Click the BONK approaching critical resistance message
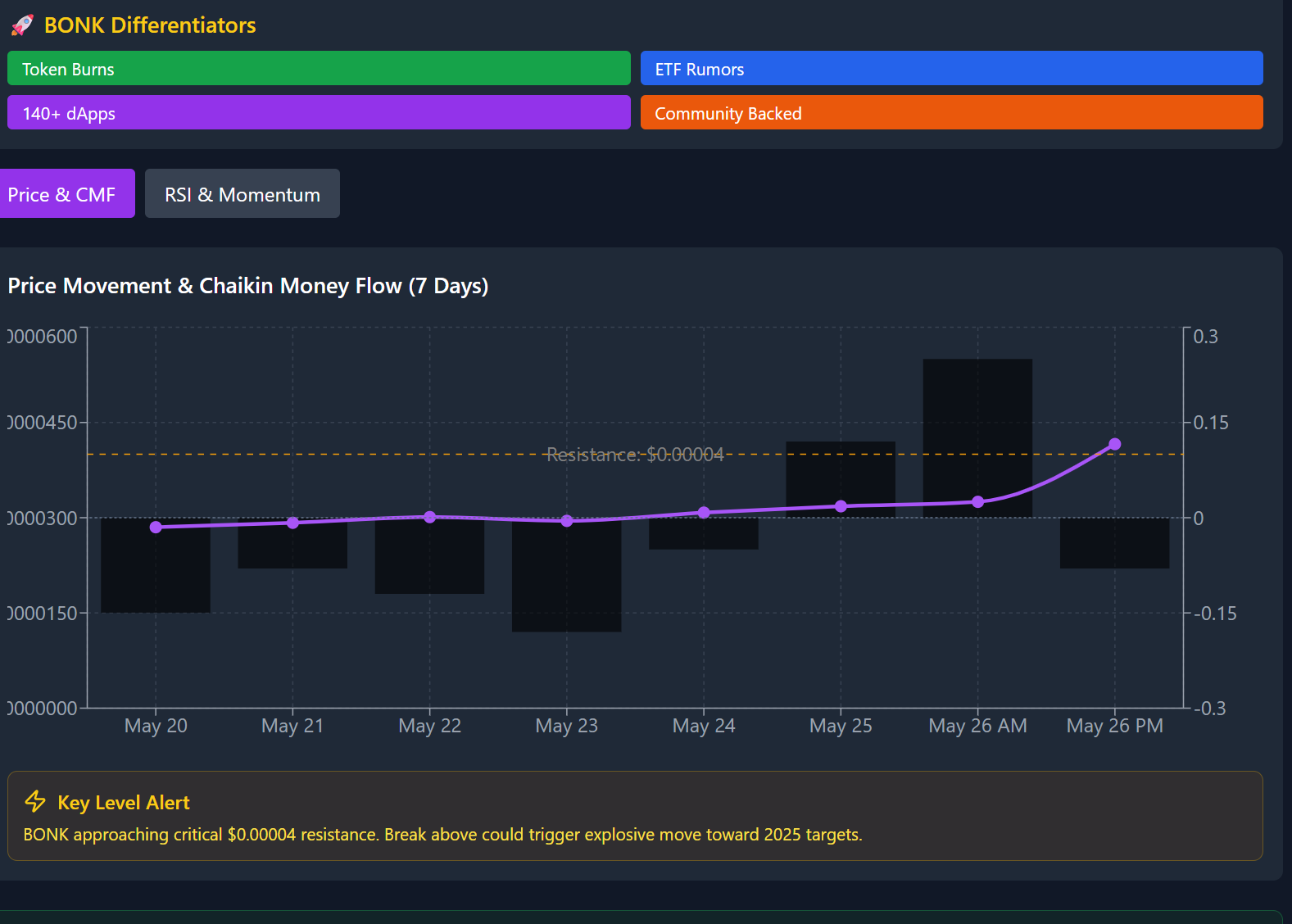1292x924 pixels. coord(442,835)
